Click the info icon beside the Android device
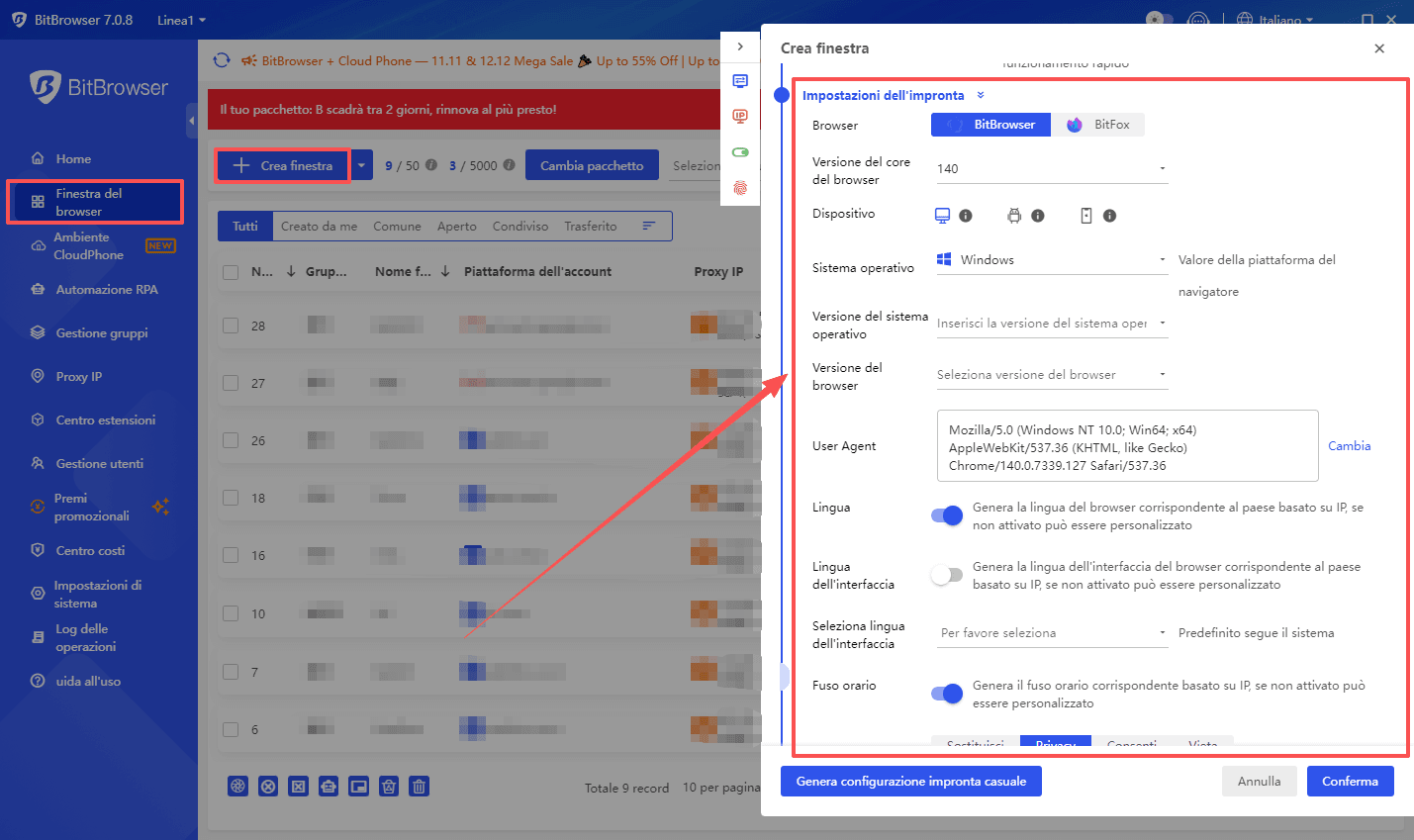Viewport: 1414px width, 840px height. point(1037,216)
